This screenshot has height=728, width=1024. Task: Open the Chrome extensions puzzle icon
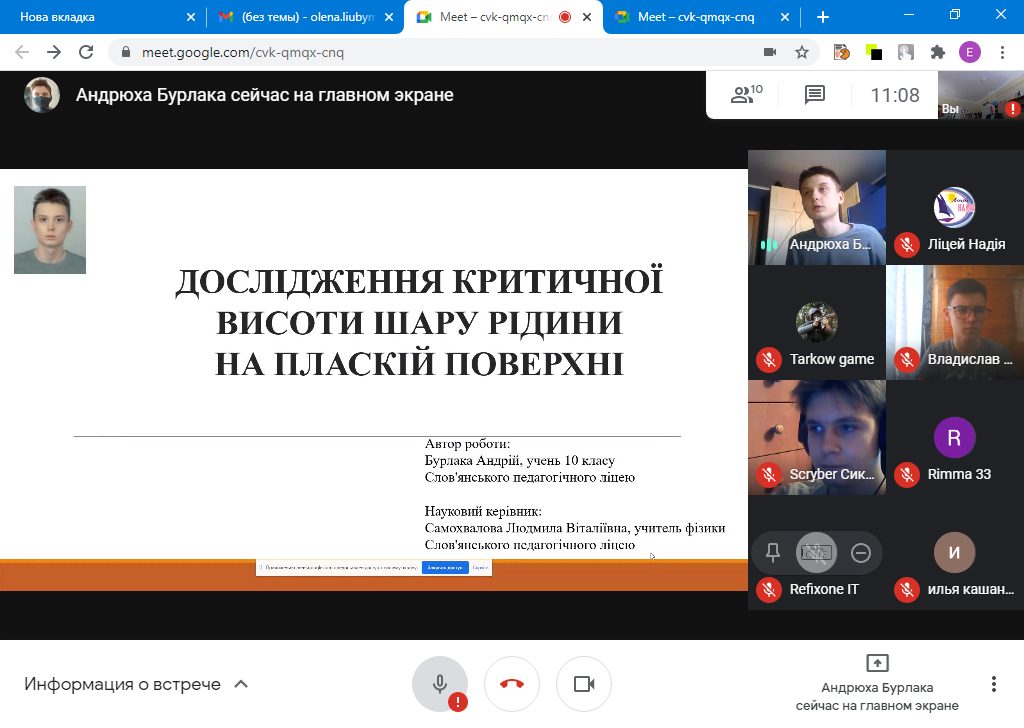click(x=938, y=52)
